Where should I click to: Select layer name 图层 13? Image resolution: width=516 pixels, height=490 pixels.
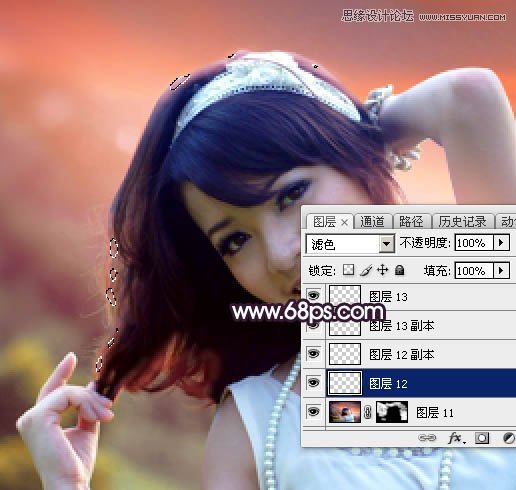click(388, 296)
